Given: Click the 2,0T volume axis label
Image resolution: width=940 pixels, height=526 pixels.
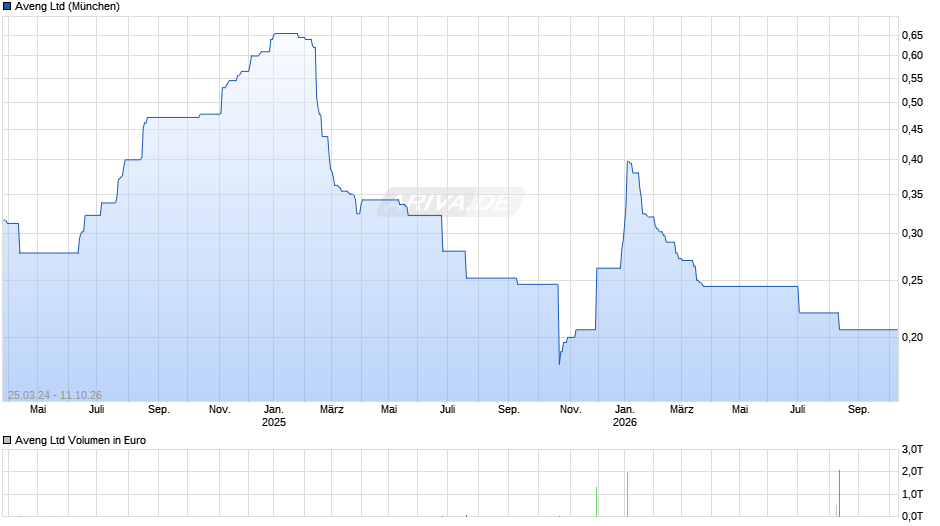Looking at the screenshot, I should click(912, 471).
